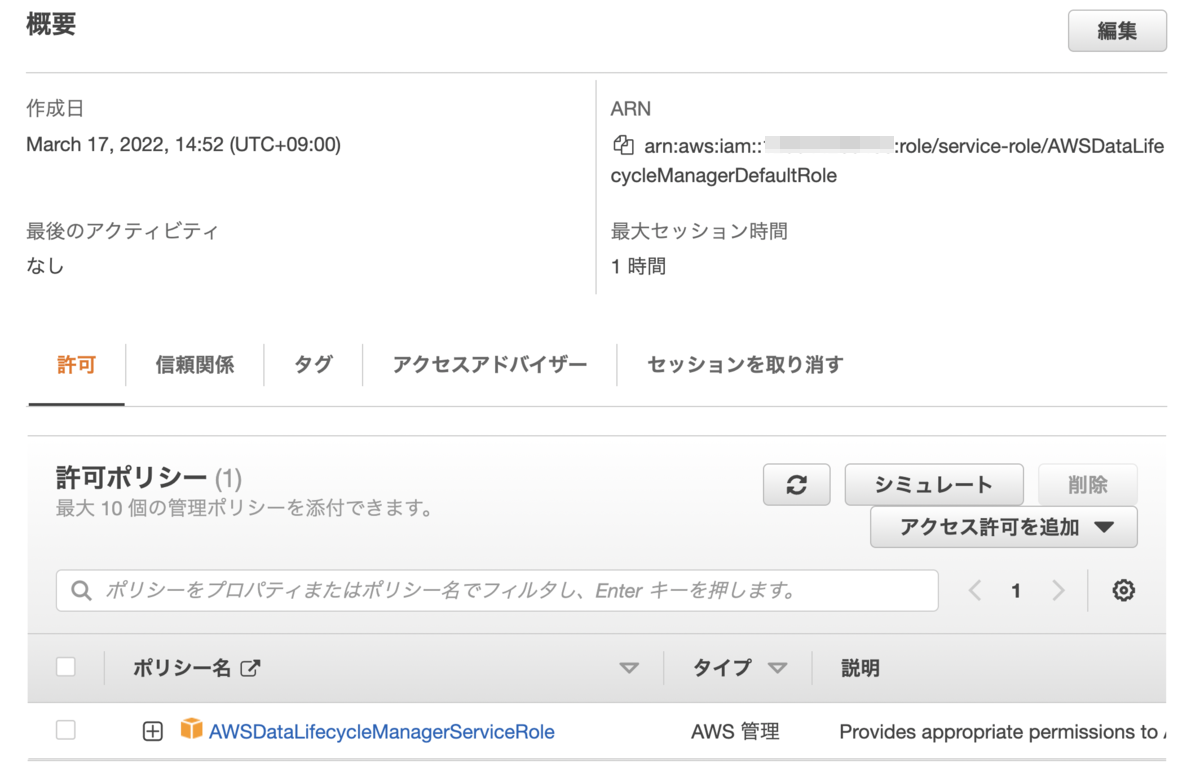This screenshot has width=1200, height=769.
Task: Check the AWSDataLifecycleManagerServiceRole row checkbox
Action: pos(66,731)
